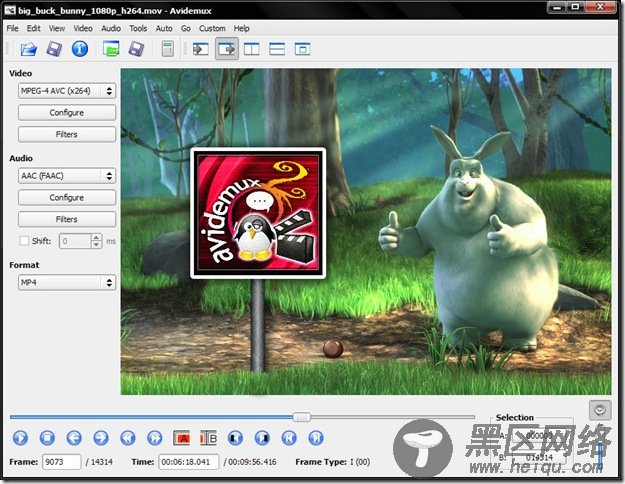Screen dimensions: 625x484
Task: Seek to the next black frame
Action: 262,438
